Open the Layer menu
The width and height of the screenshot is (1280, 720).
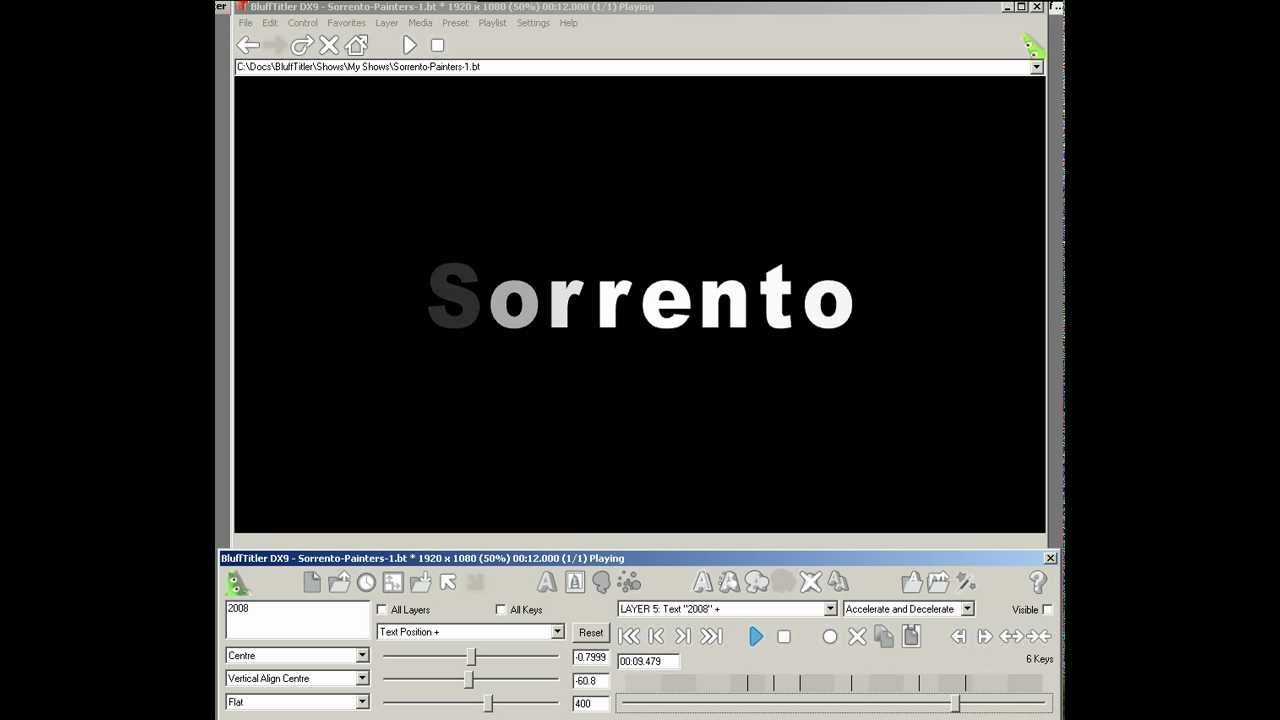tap(386, 23)
